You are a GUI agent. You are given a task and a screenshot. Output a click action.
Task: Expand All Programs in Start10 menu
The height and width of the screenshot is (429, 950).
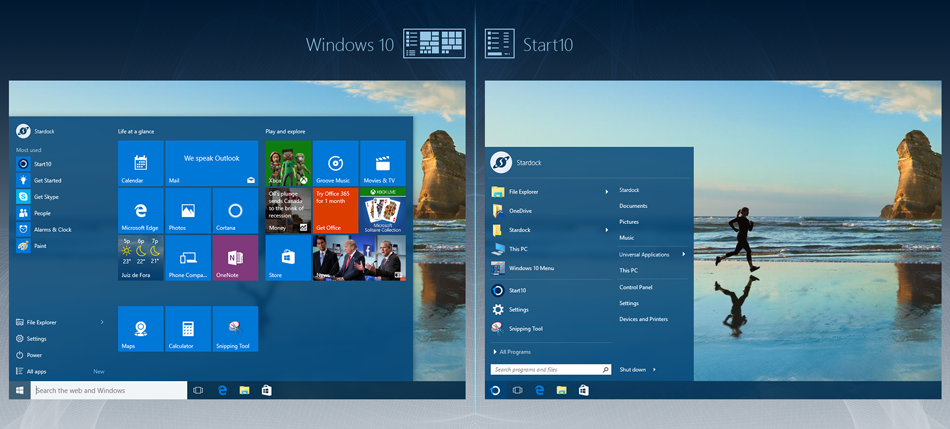click(x=515, y=352)
